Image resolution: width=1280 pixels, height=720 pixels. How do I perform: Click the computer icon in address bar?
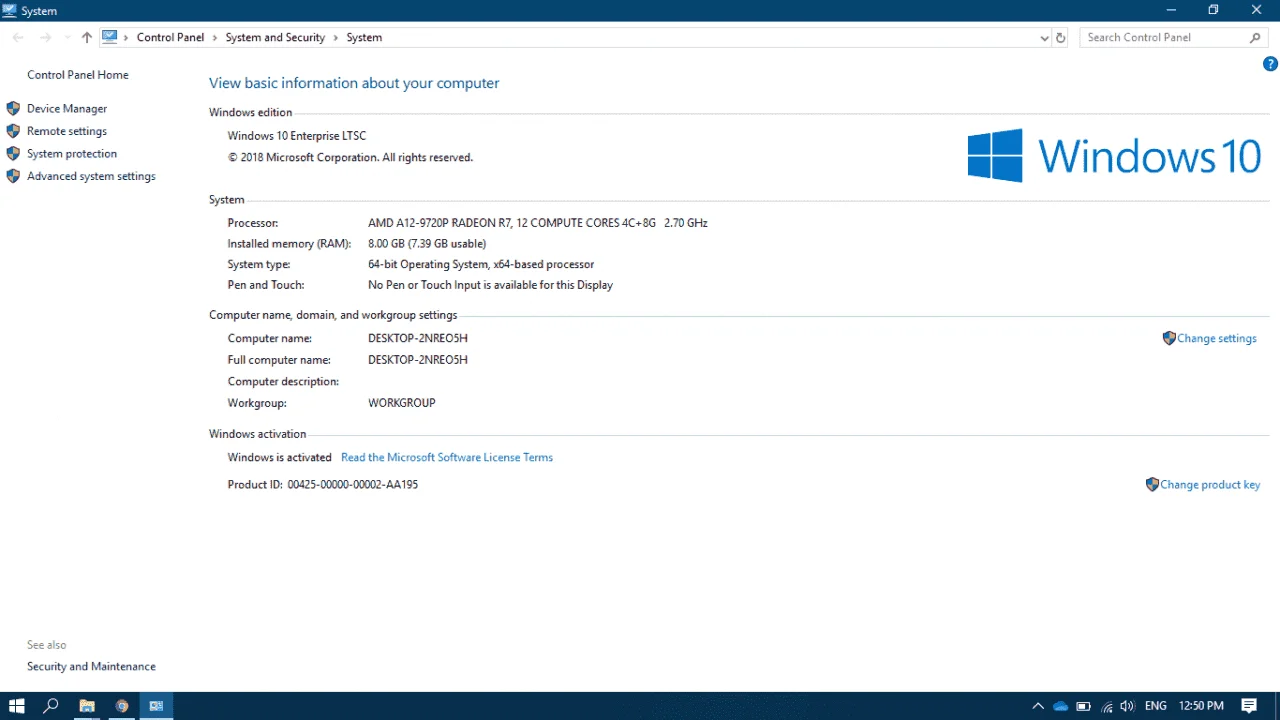pos(110,37)
